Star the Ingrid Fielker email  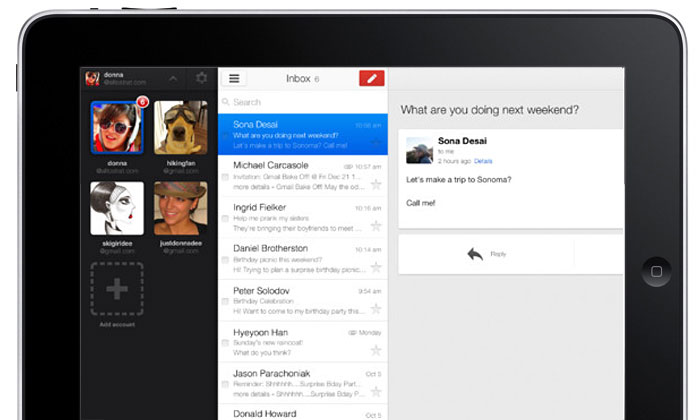pos(376,225)
